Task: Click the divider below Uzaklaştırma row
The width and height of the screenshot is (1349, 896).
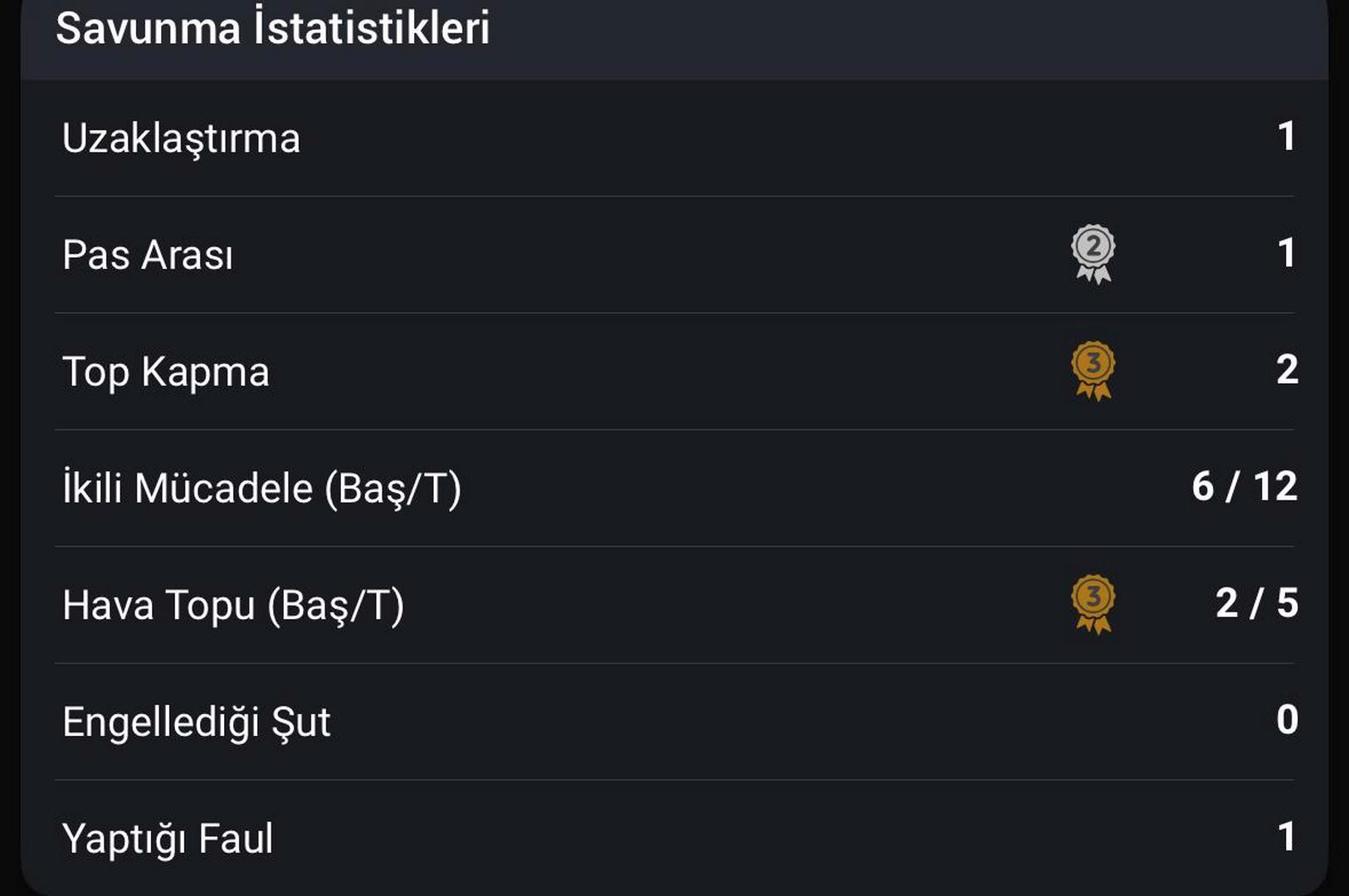Action: click(x=674, y=197)
